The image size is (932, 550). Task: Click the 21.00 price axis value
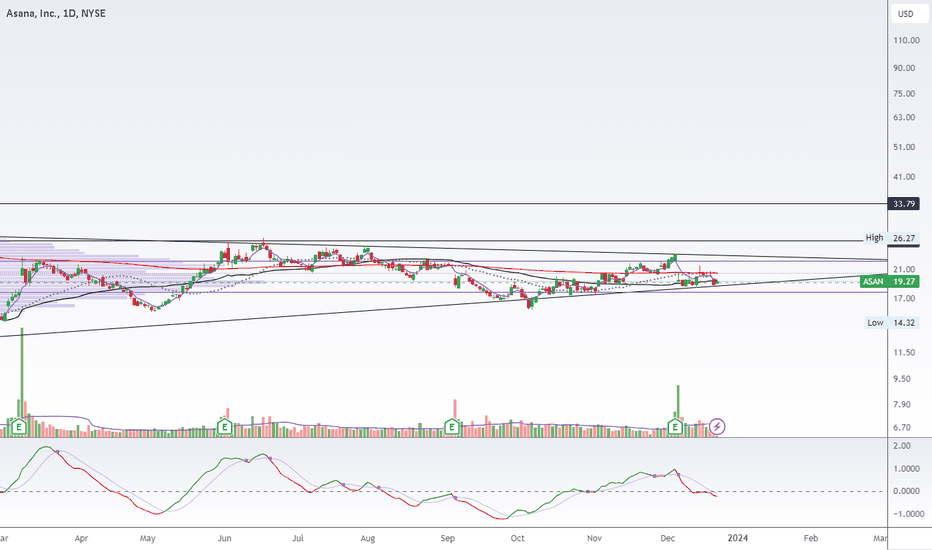pos(904,269)
